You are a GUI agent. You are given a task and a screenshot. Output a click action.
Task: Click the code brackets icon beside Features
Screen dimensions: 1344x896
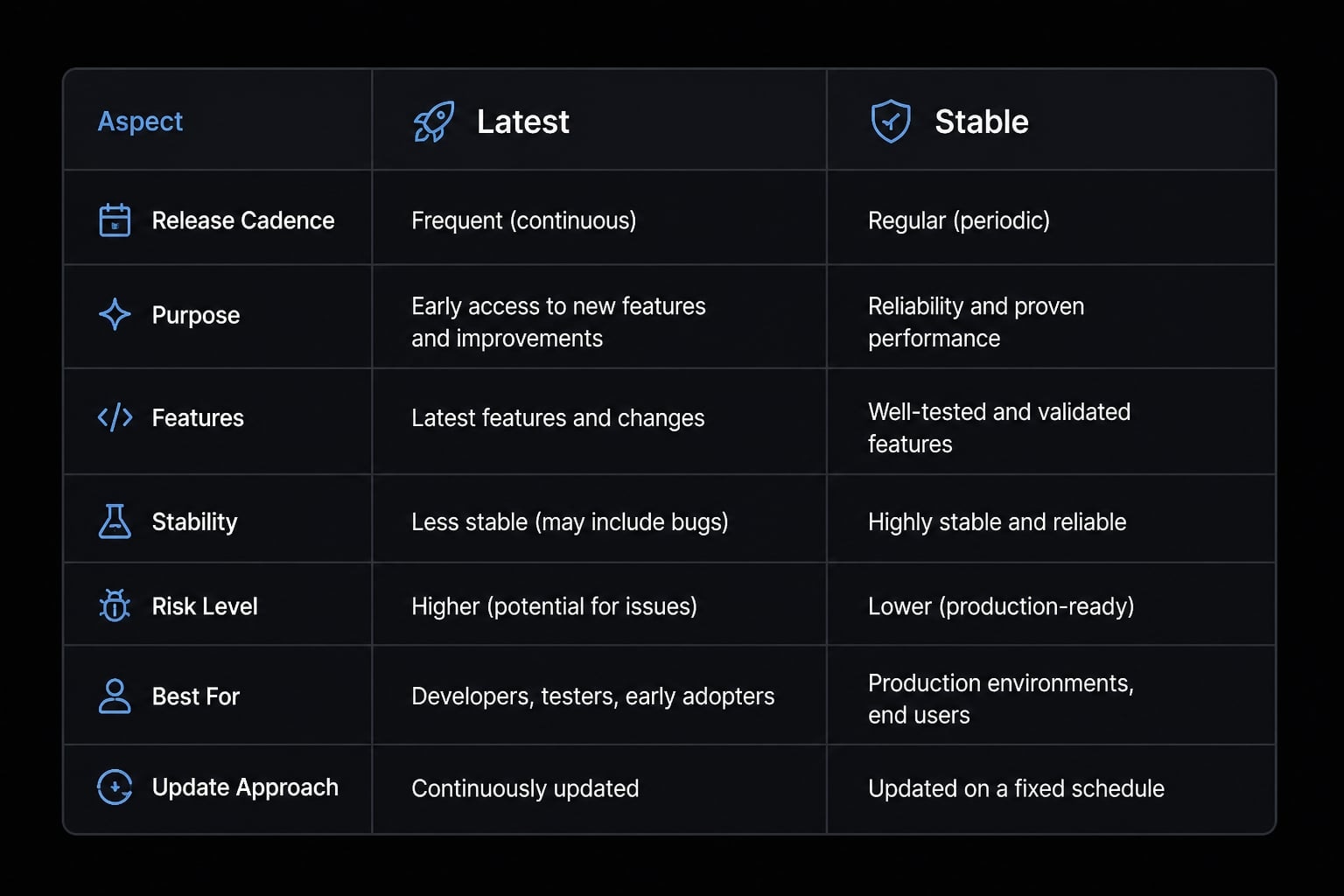click(x=115, y=417)
